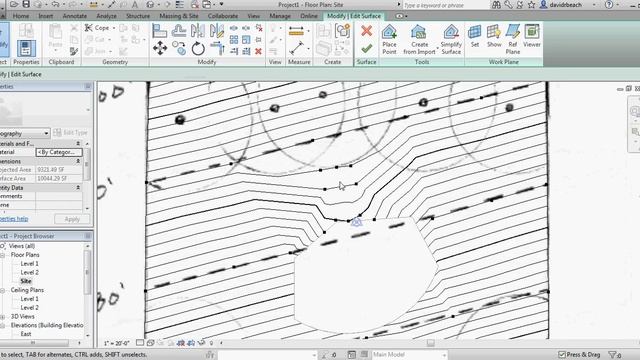Click the Cope geometry tool
640x360 pixels.
coord(97,28)
